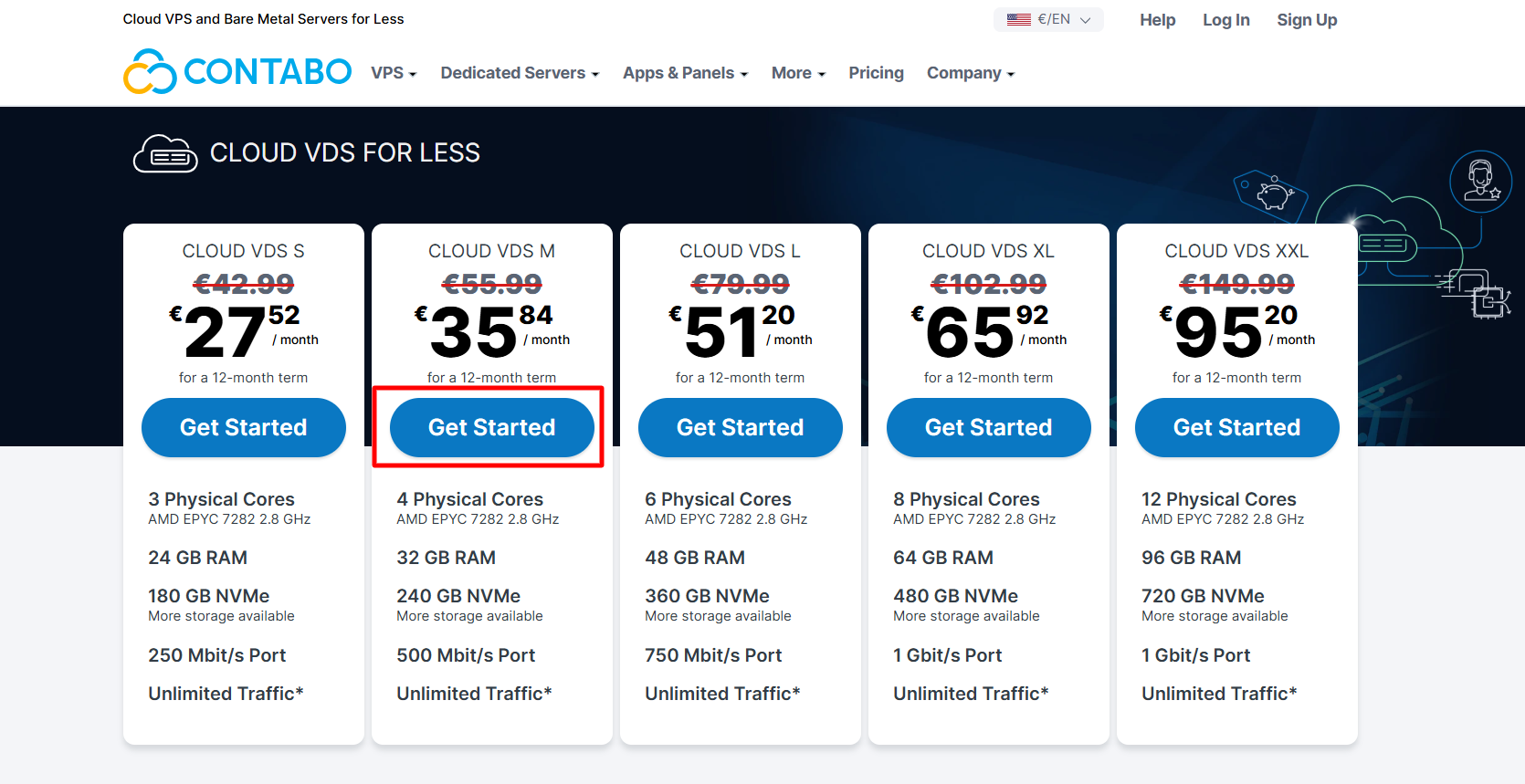Click the €95.20 monthly price
Viewport: 1525px width, 784px height.
tap(1237, 331)
